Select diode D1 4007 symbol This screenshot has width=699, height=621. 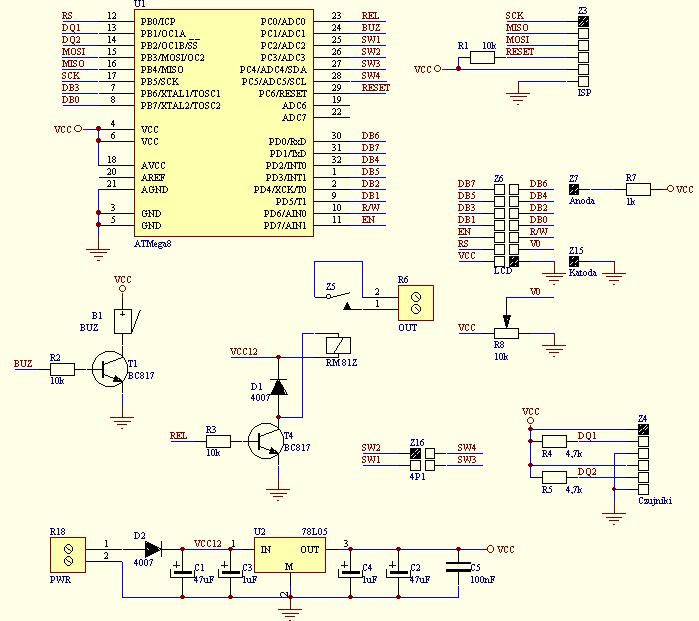pyautogui.click(x=279, y=387)
